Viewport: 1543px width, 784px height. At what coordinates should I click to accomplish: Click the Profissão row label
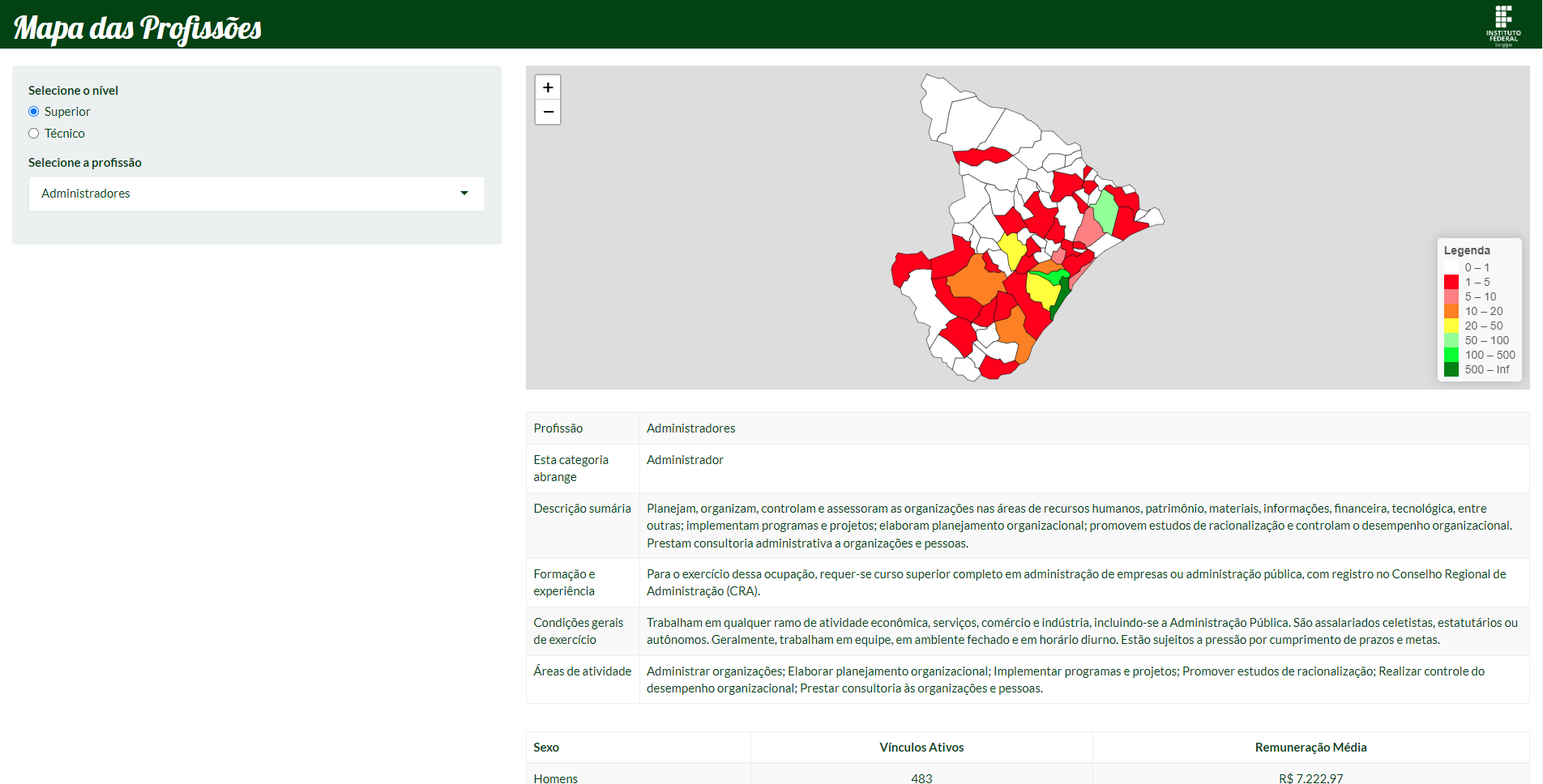click(558, 428)
